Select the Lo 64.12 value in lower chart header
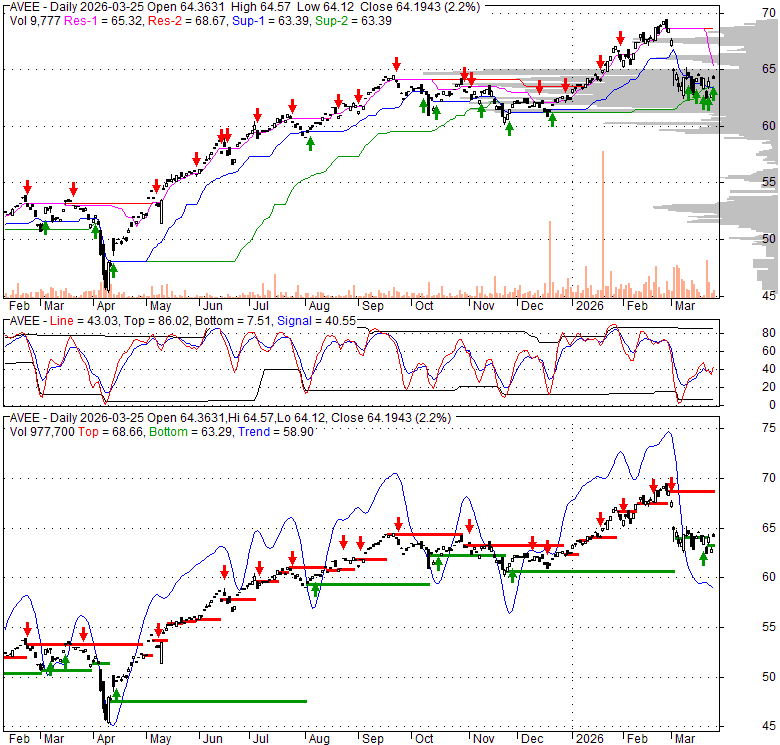Image resolution: width=780 pixels, height=745 pixels. click(303, 418)
